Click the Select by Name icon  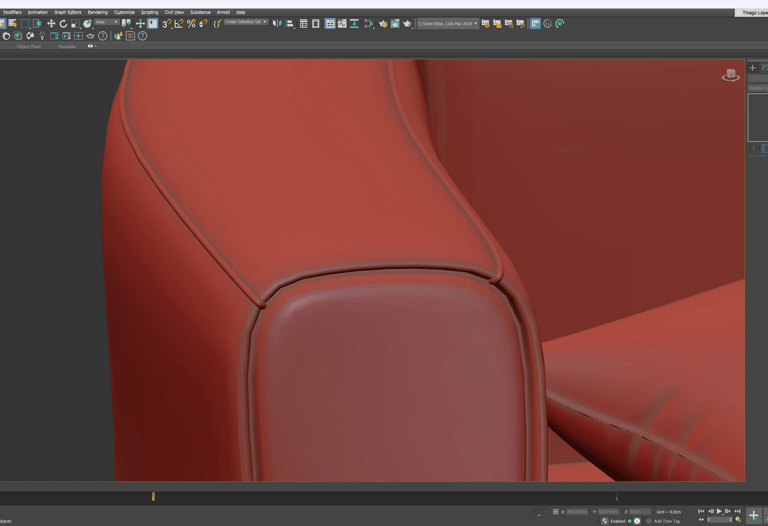(x=13, y=24)
